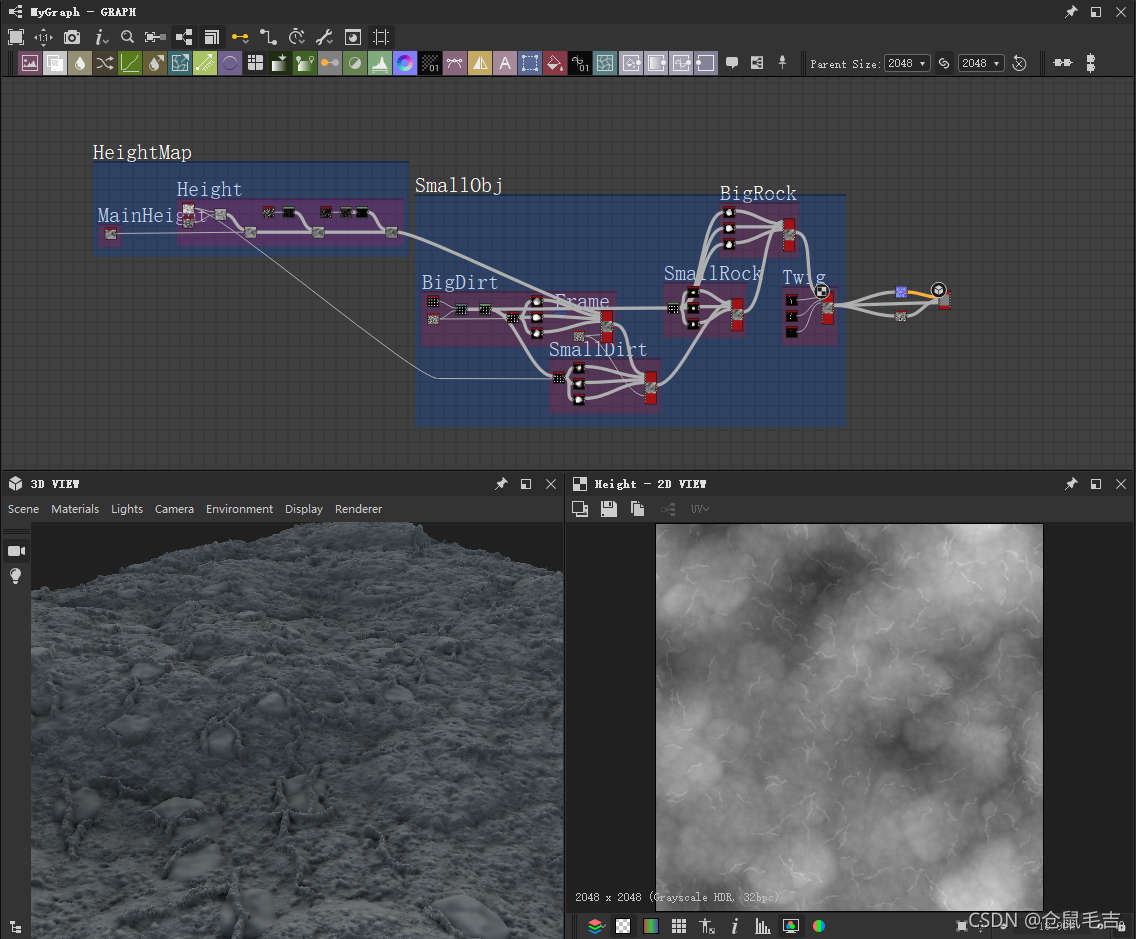This screenshot has width=1136, height=939.
Task: Select the orthogonal link style icon
Action: 268,37
